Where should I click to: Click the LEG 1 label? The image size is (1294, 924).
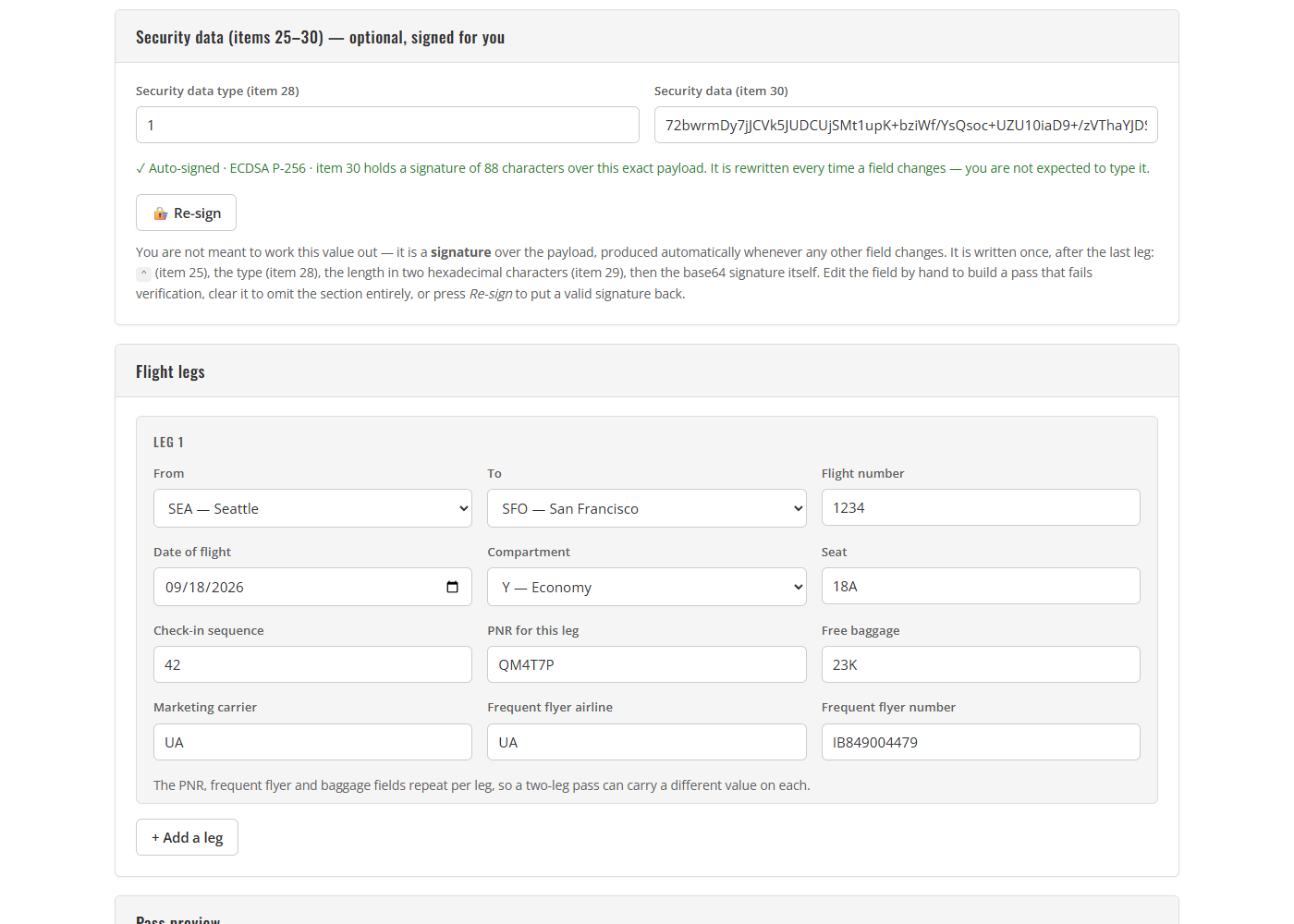coord(168,443)
